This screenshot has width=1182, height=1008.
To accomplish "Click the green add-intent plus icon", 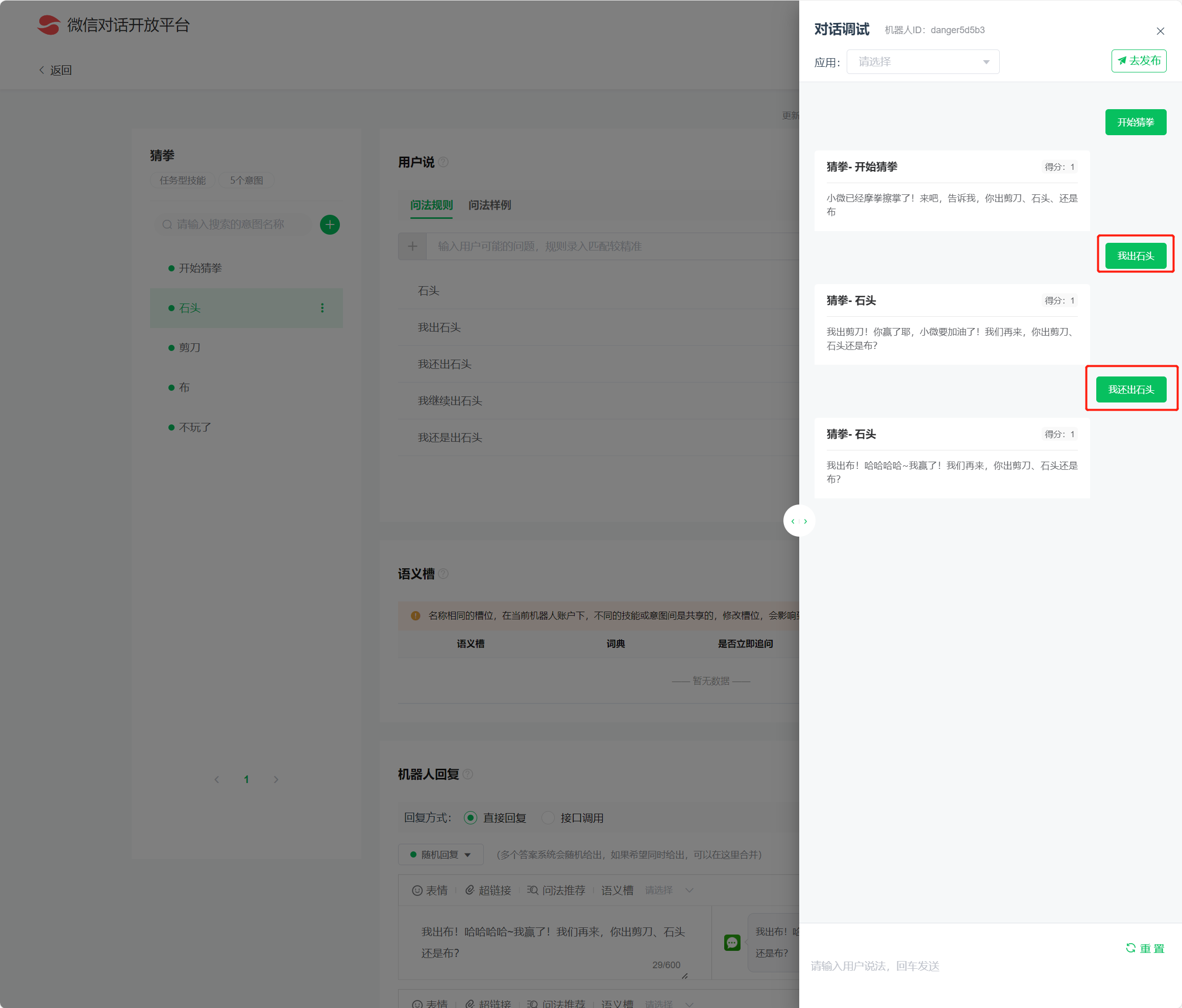I will point(330,224).
